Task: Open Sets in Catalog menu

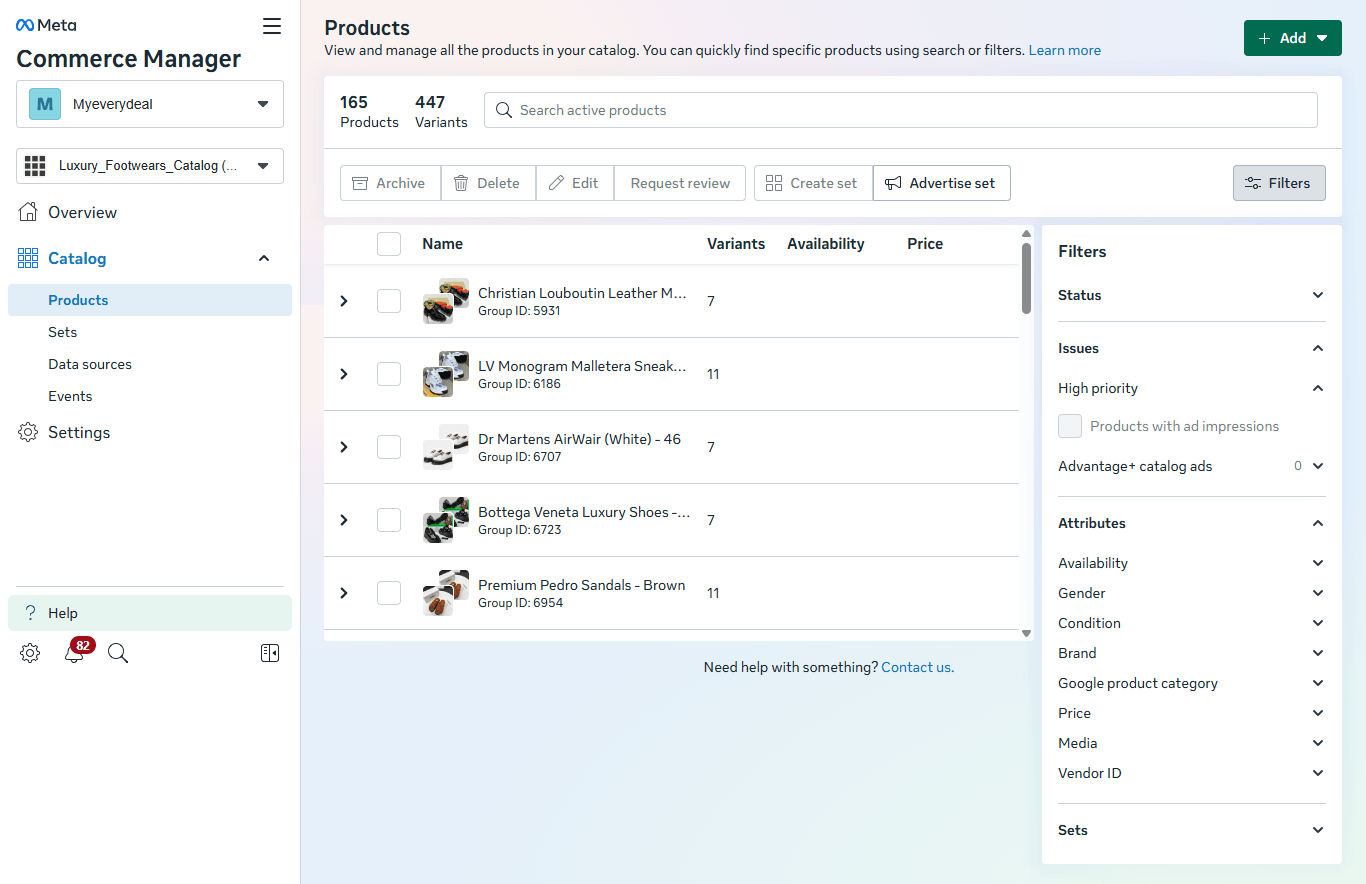Action: coord(62,332)
